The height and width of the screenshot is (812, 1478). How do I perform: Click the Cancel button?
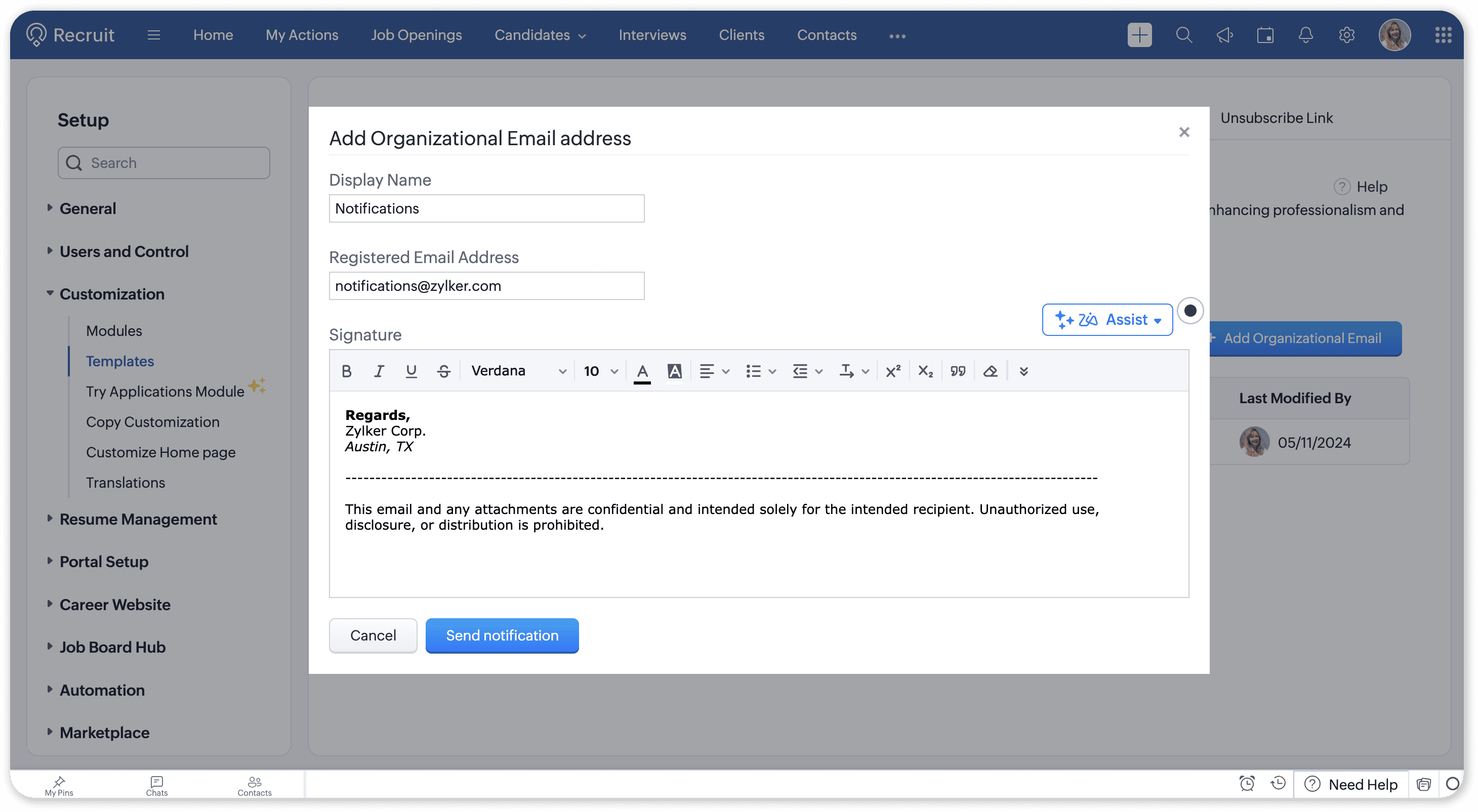click(373, 635)
